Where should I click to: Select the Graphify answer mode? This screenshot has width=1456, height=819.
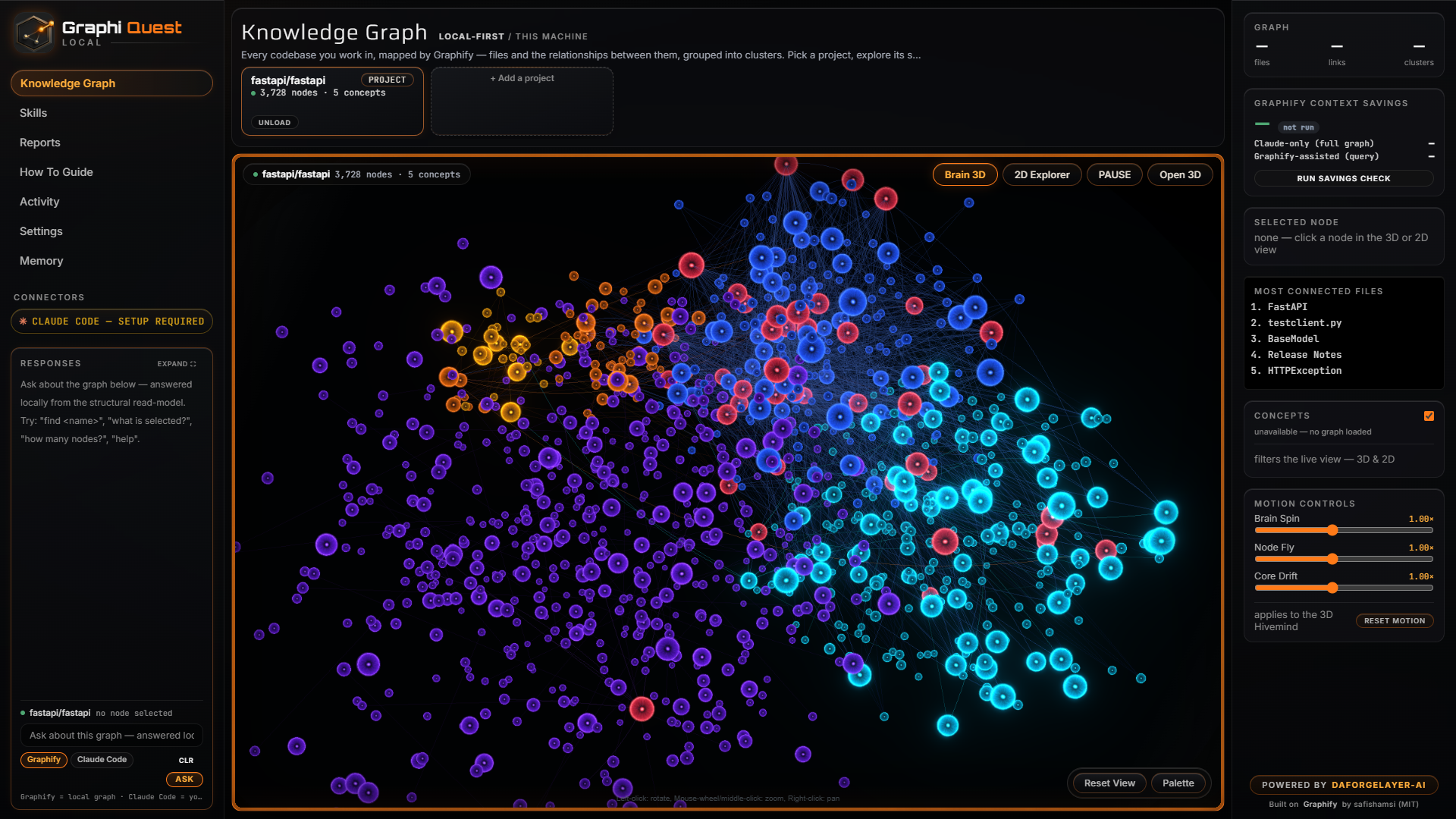44,760
